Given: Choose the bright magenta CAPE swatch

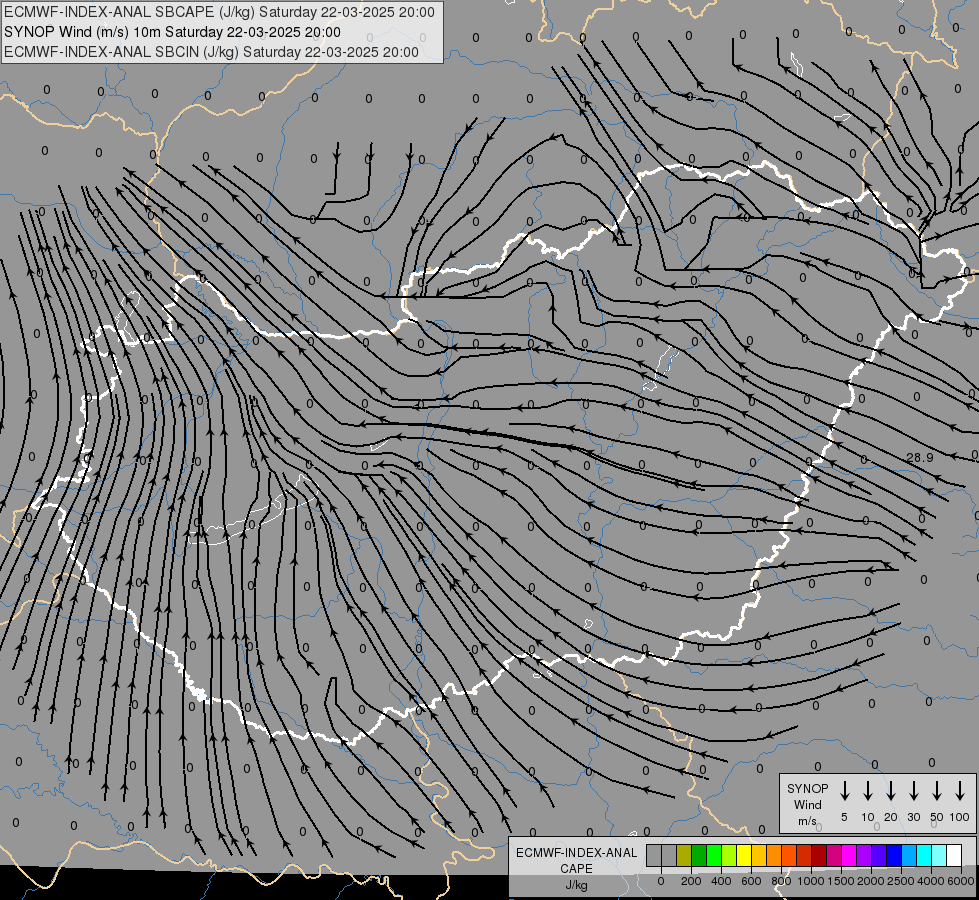Looking at the screenshot, I should [x=849, y=855].
